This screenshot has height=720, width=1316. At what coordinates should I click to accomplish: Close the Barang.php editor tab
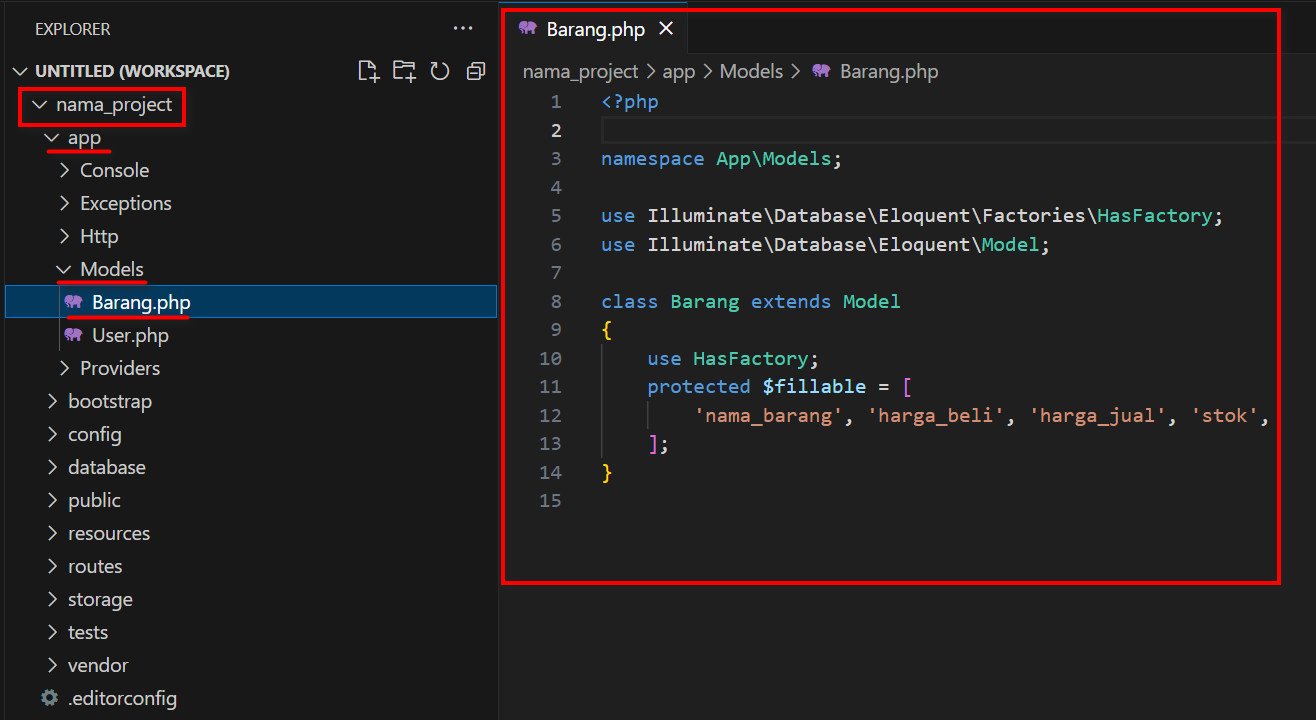(666, 29)
